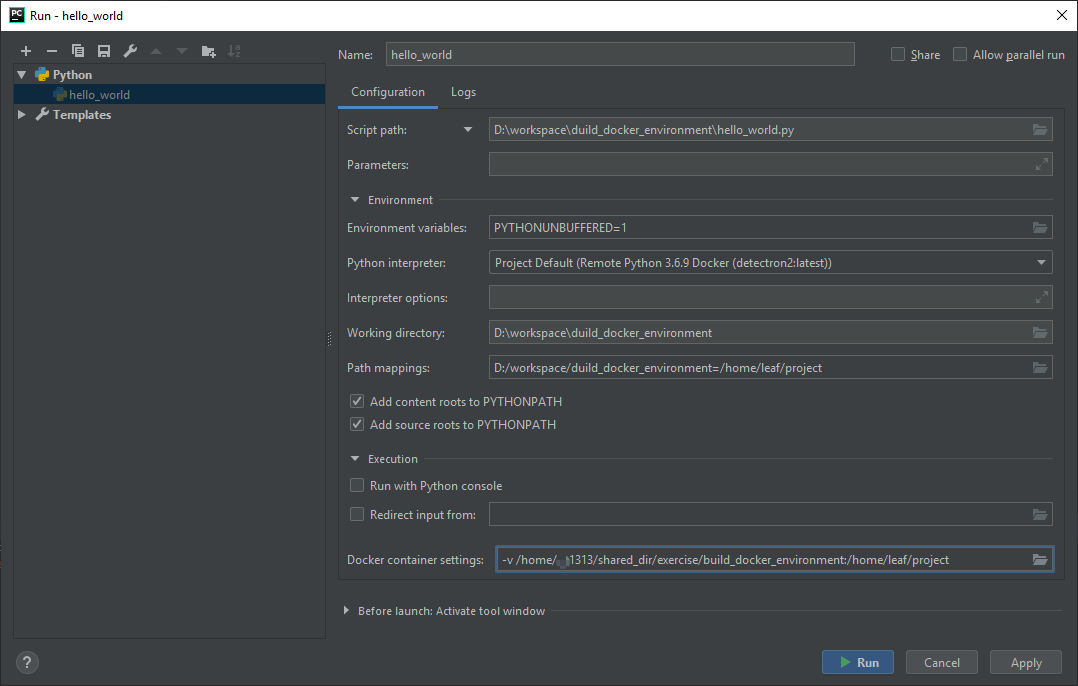Switch to the Logs tab
This screenshot has height=686, width=1078.
[463, 91]
